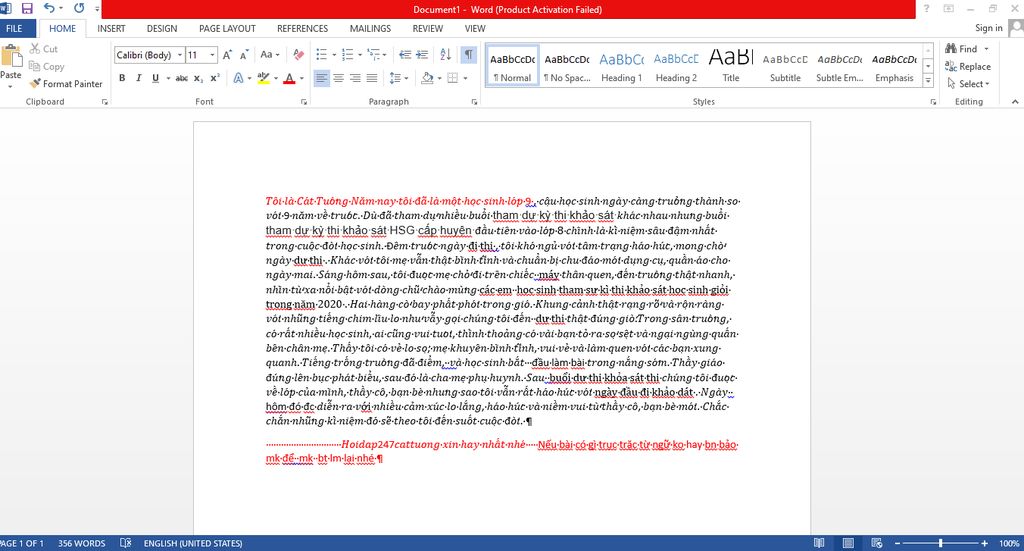Open the proofing errors status icon

click(125, 543)
